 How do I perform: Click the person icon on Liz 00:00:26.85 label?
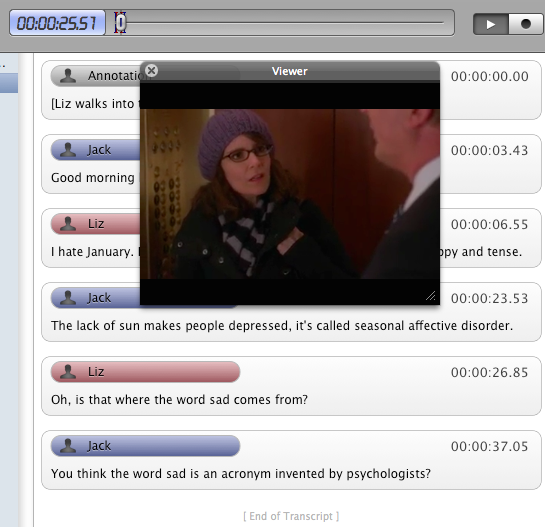pyautogui.click(x=68, y=372)
